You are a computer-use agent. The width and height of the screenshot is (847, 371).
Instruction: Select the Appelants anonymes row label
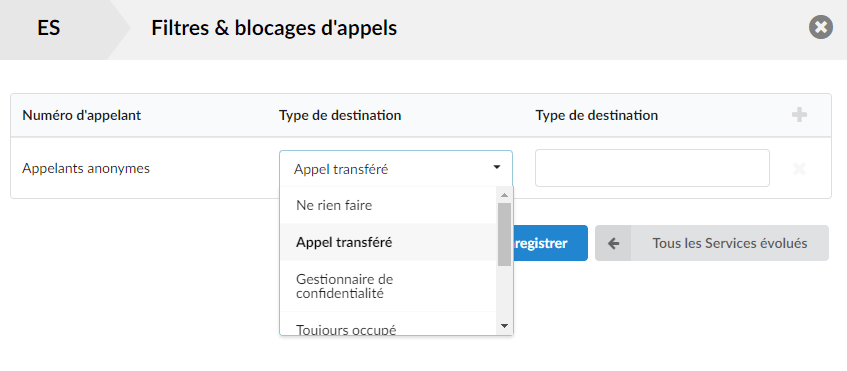click(x=86, y=168)
